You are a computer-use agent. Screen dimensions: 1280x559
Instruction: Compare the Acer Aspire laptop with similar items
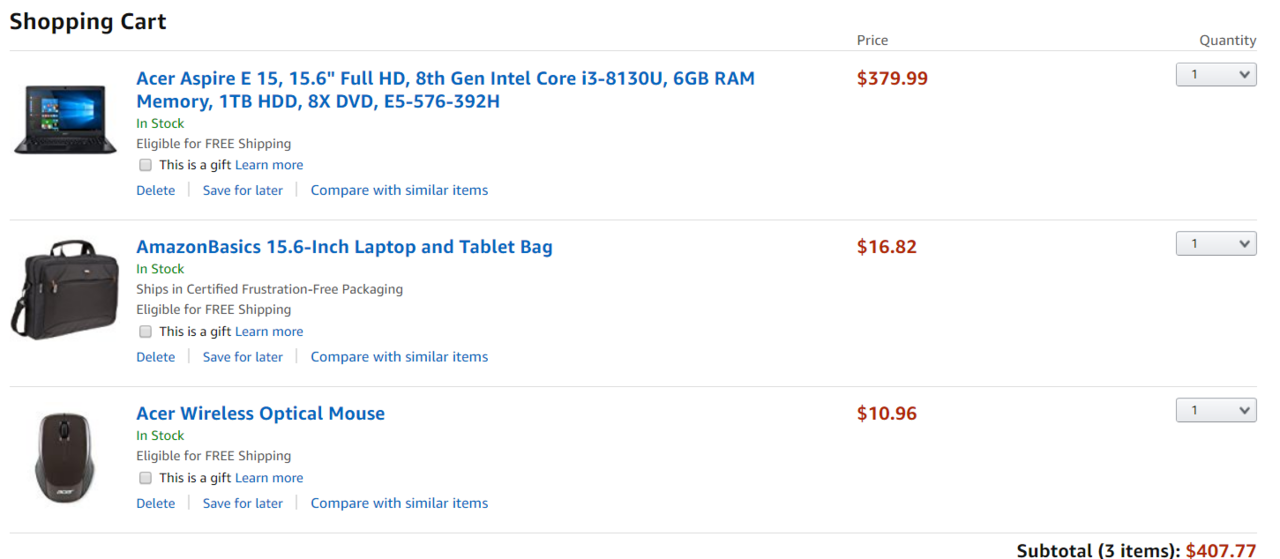pos(399,190)
